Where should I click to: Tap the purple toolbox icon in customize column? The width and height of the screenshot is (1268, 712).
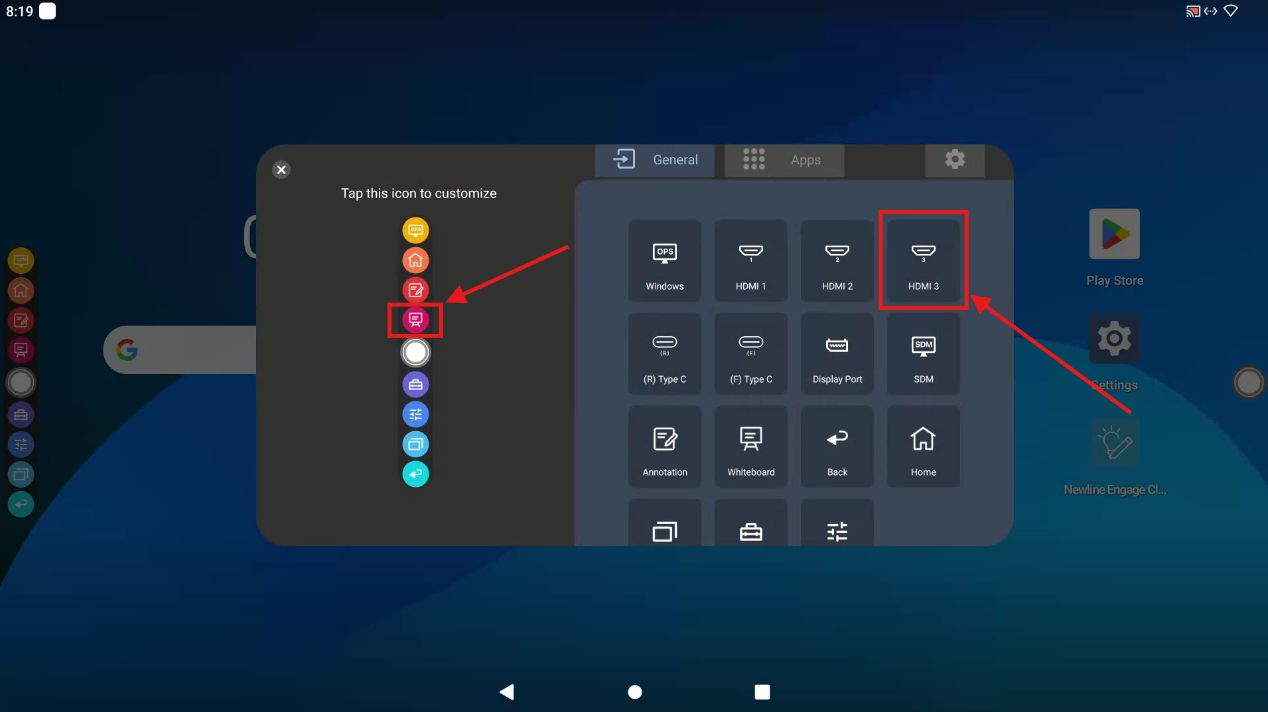(x=416, y=384)
